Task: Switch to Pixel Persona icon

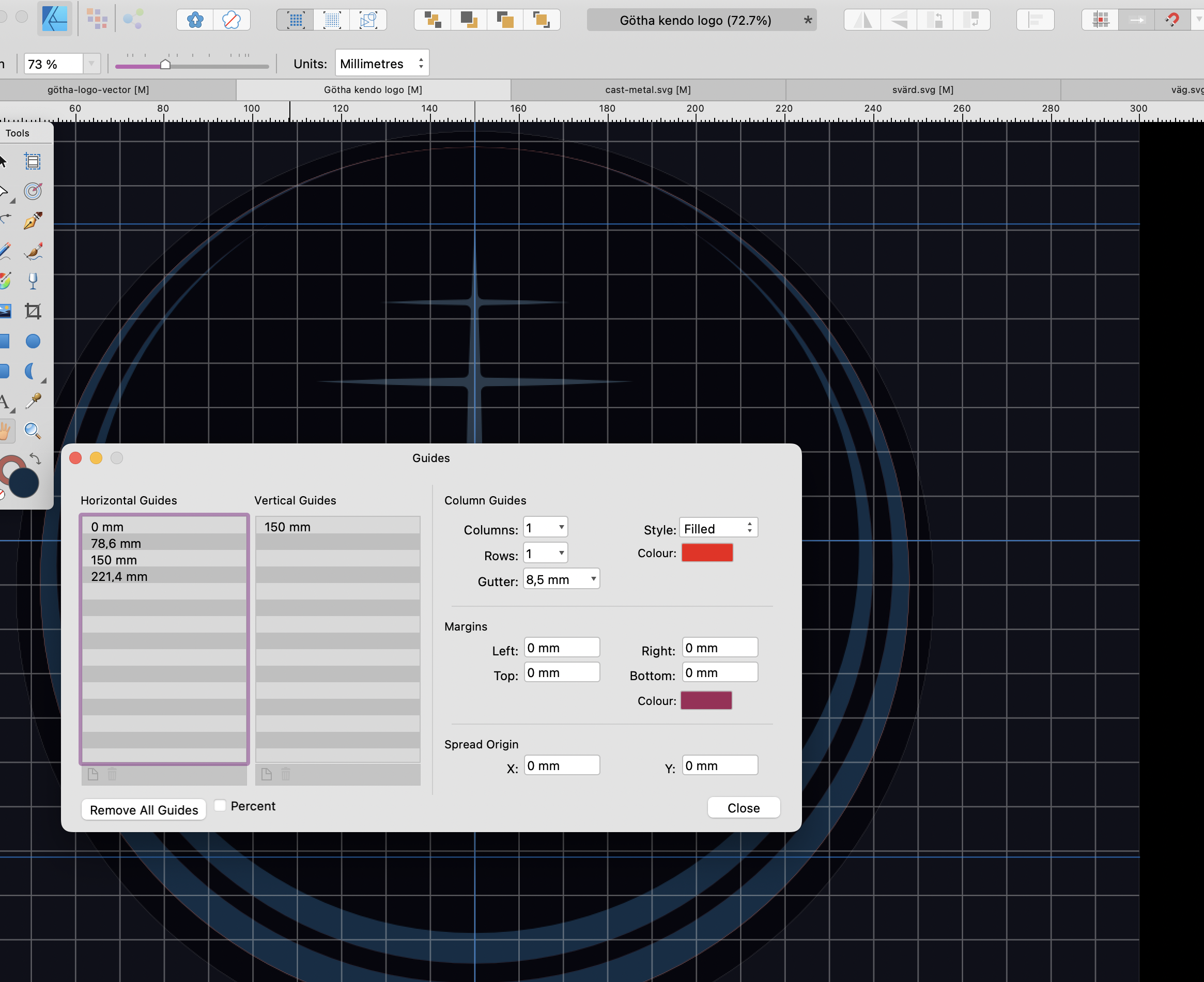Action: pyautogui.click(x=97, y=19)
